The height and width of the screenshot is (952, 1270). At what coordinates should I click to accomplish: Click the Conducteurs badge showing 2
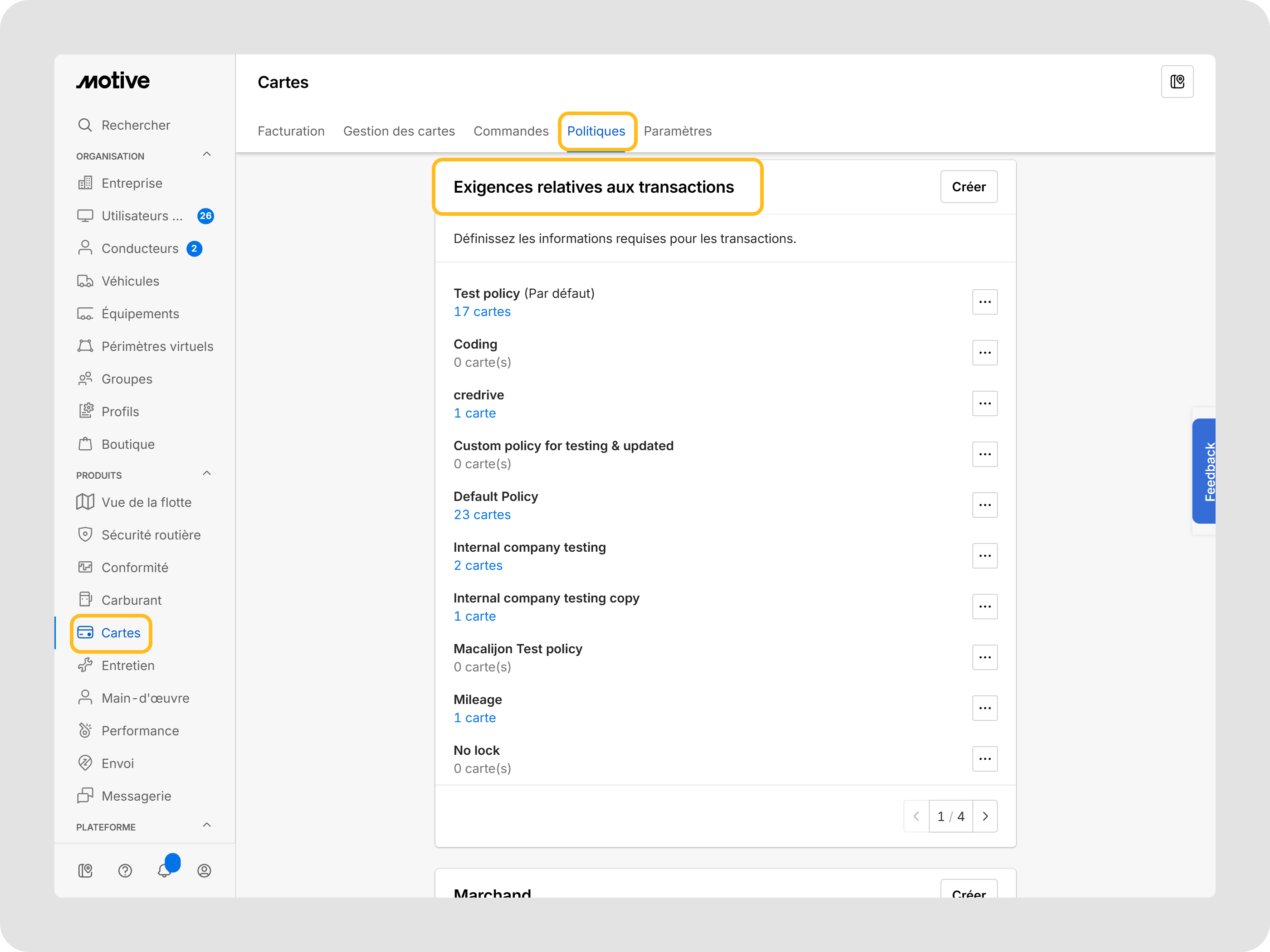[194, 249]
